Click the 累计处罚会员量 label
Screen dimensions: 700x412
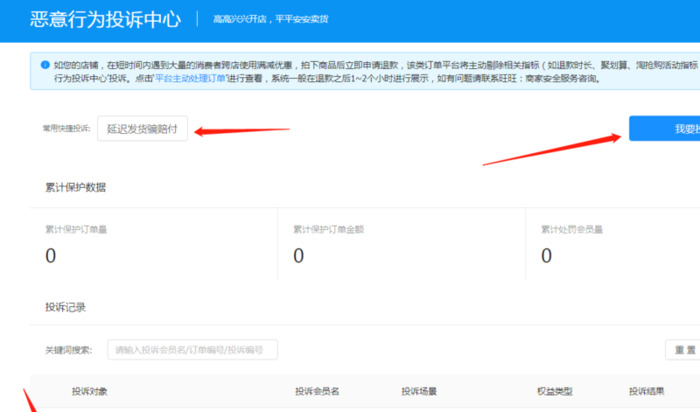coord(572,229)
